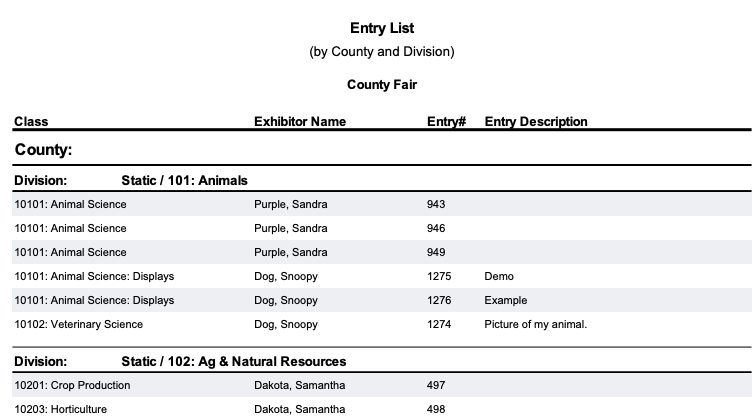Select entry number 943 row
The height and width of the screenshot is (419, 756).
point(382,204)
